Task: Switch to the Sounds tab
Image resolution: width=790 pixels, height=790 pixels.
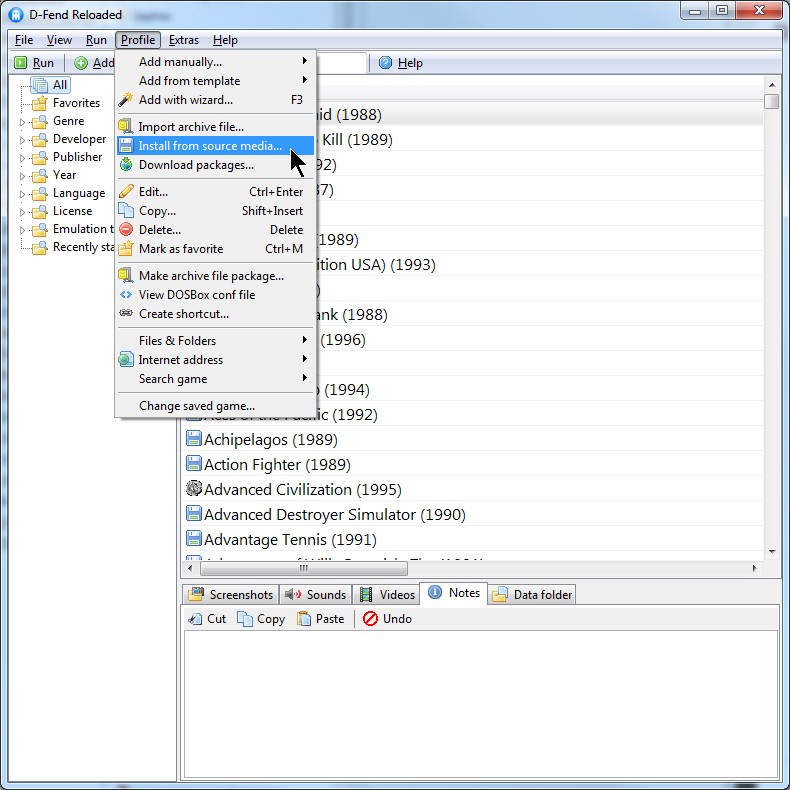Action: (x=315, y=595)
